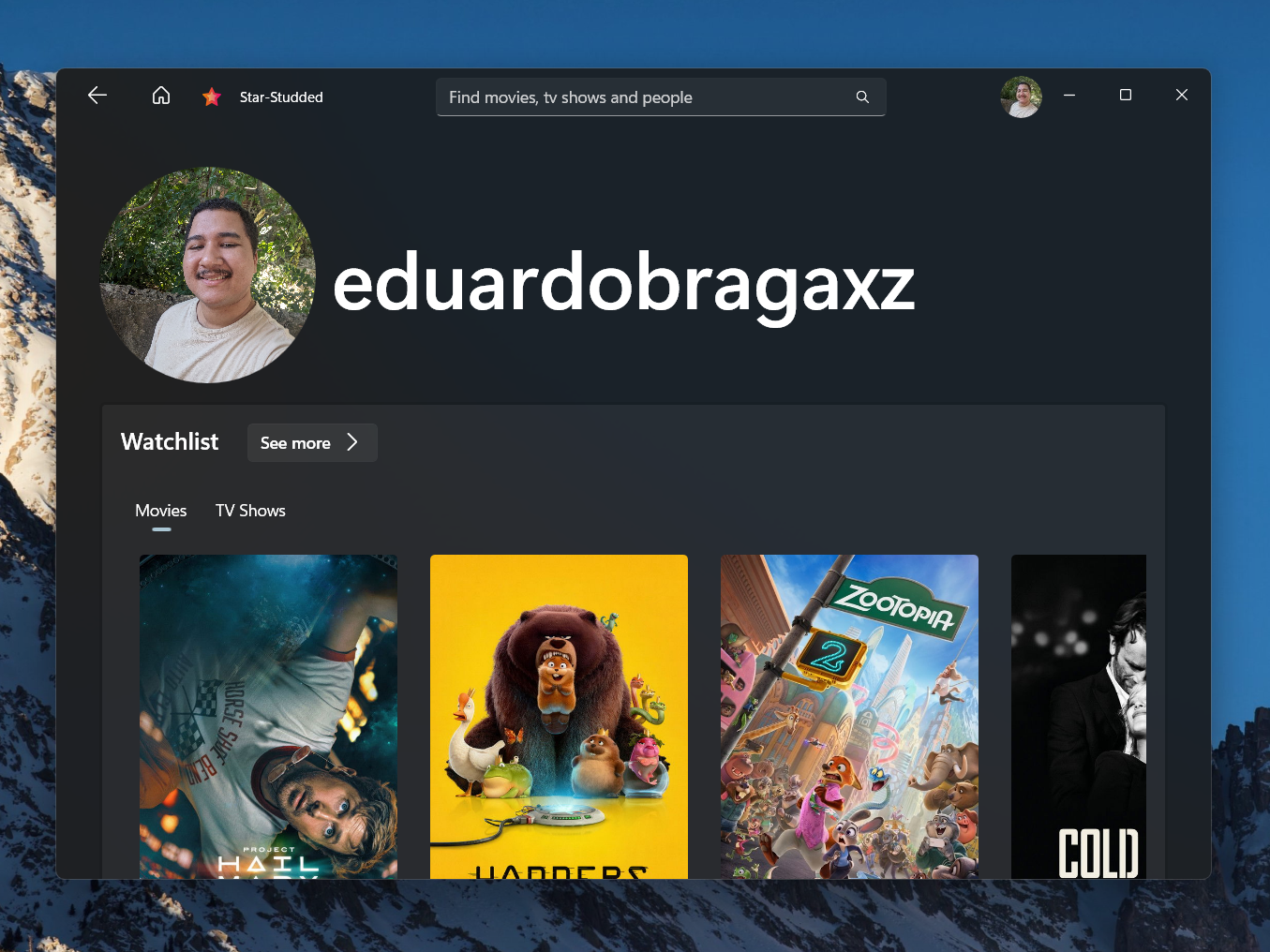The image size is (1270, 952).
Task: Go to the Home page icon
Action: point(161,96)
